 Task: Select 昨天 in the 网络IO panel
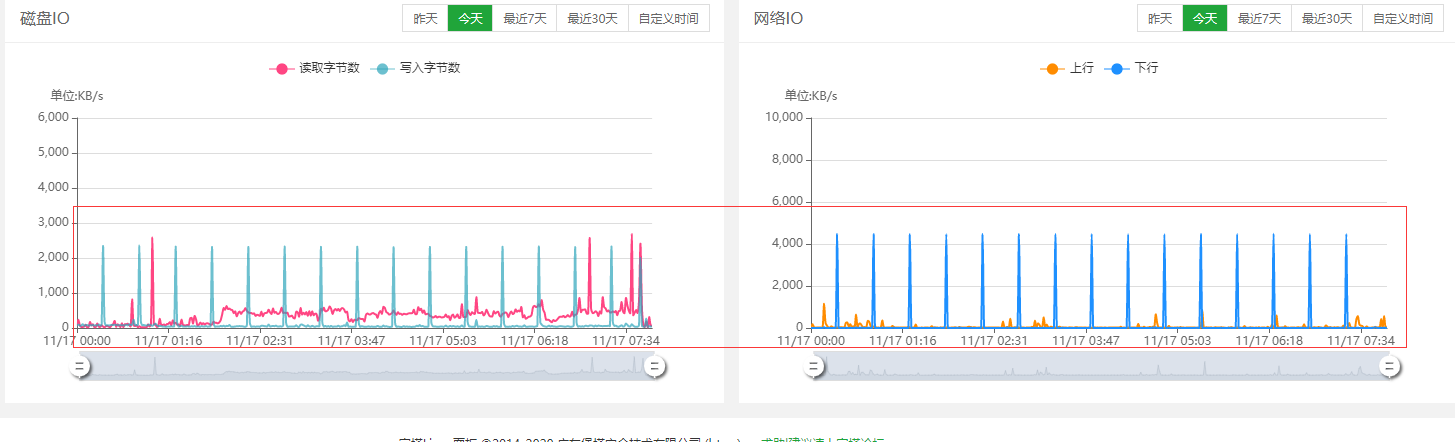(x=1160, y=18)
